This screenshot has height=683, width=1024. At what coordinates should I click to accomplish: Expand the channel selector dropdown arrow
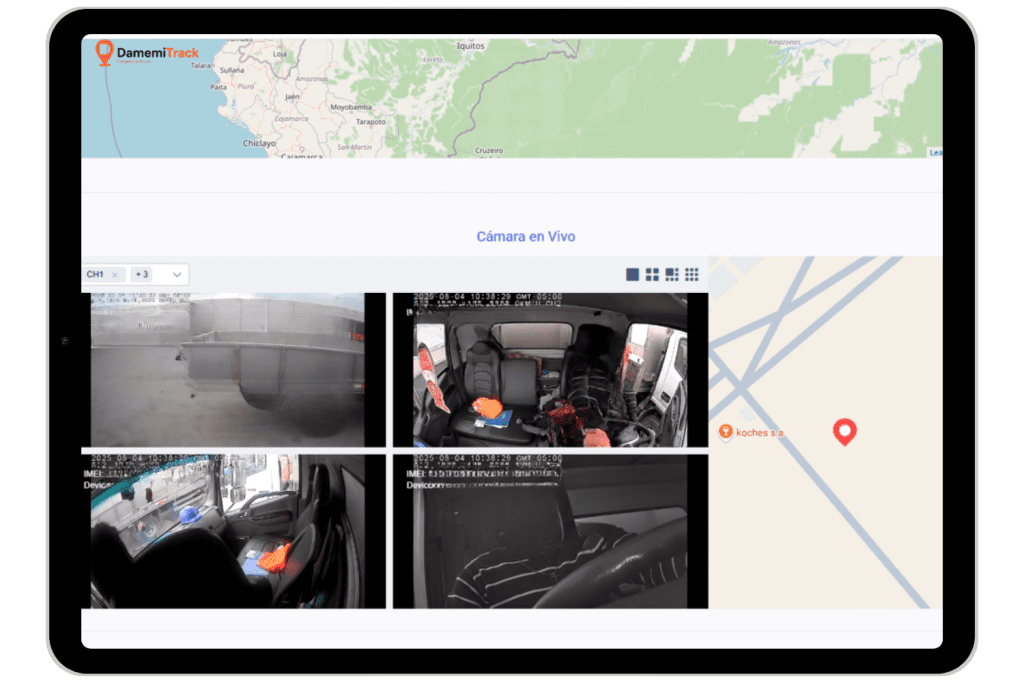pyautogui.click(x=177, y=274)
